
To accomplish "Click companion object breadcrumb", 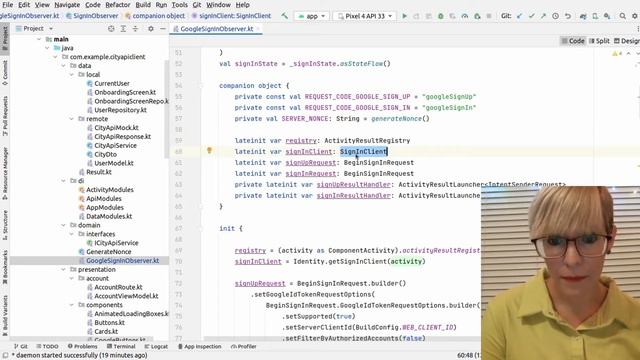I will click(155, 16).
